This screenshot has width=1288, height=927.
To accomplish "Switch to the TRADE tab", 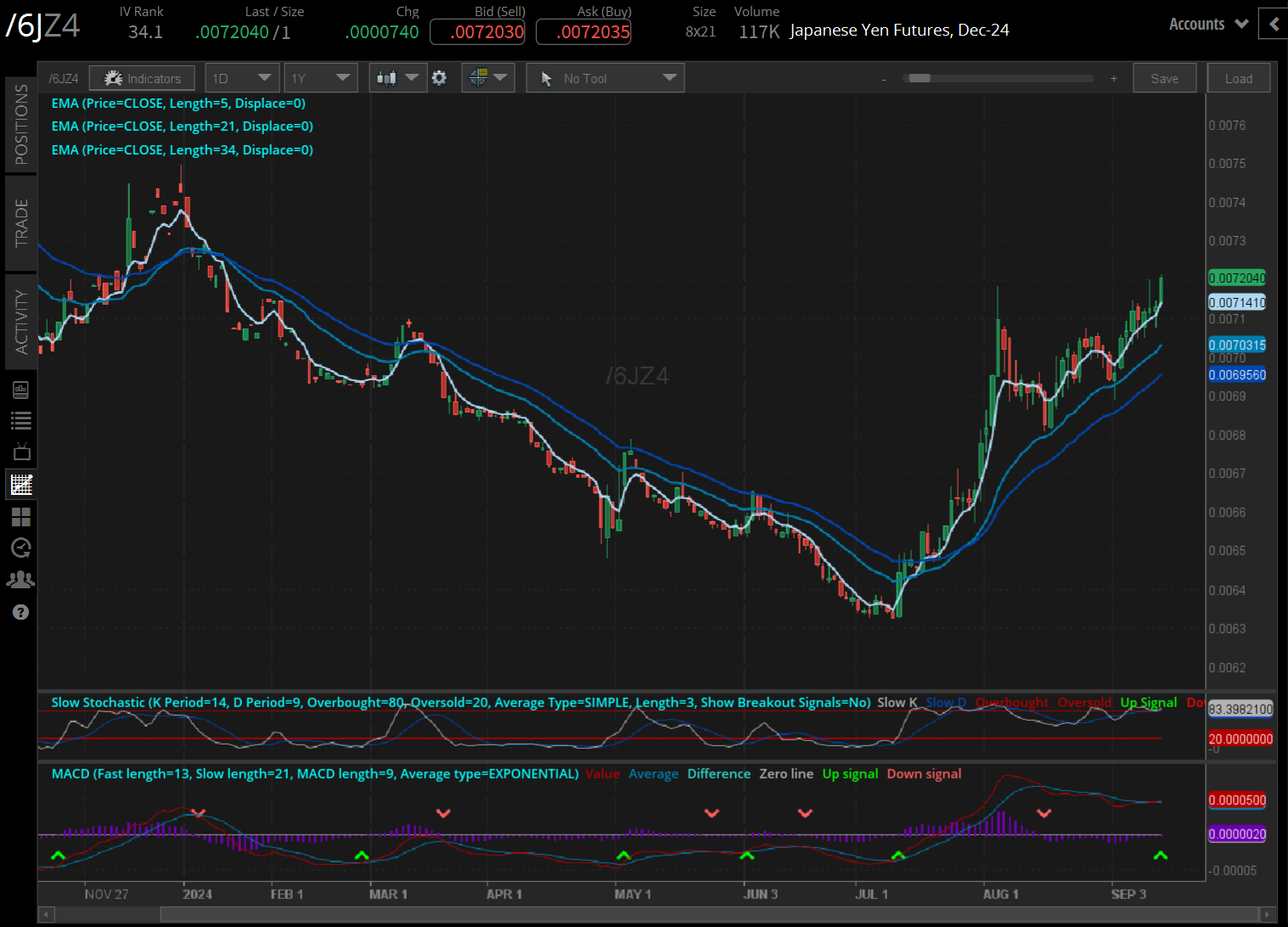I will coord(21,222).
